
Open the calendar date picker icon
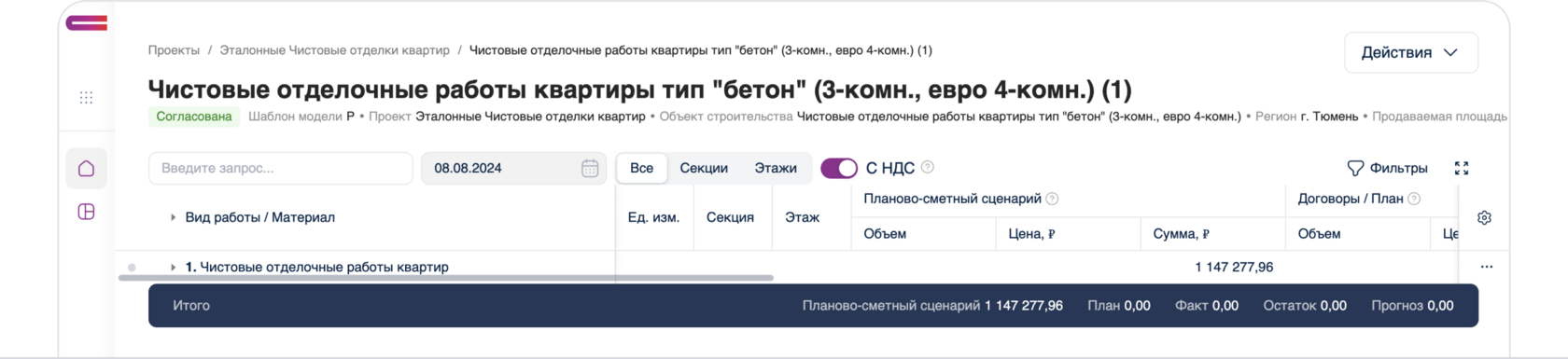coord(590,168)
